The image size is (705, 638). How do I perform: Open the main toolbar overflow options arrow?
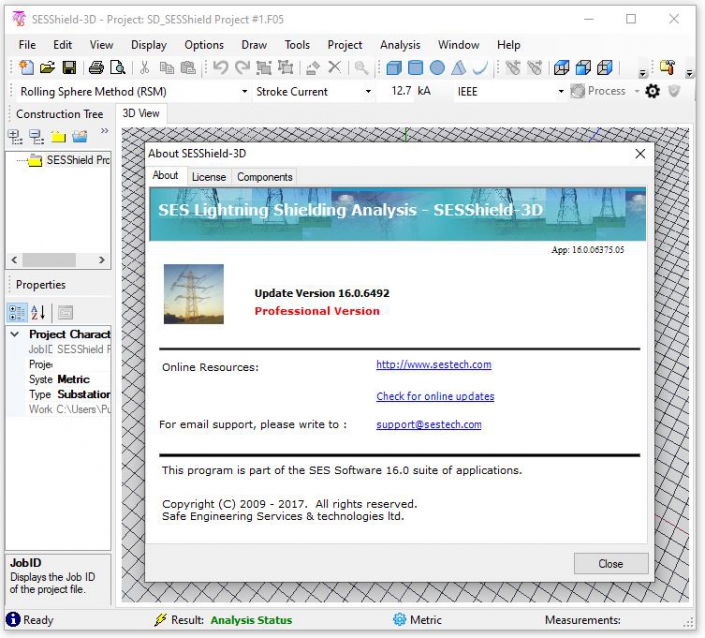[643, 73]
